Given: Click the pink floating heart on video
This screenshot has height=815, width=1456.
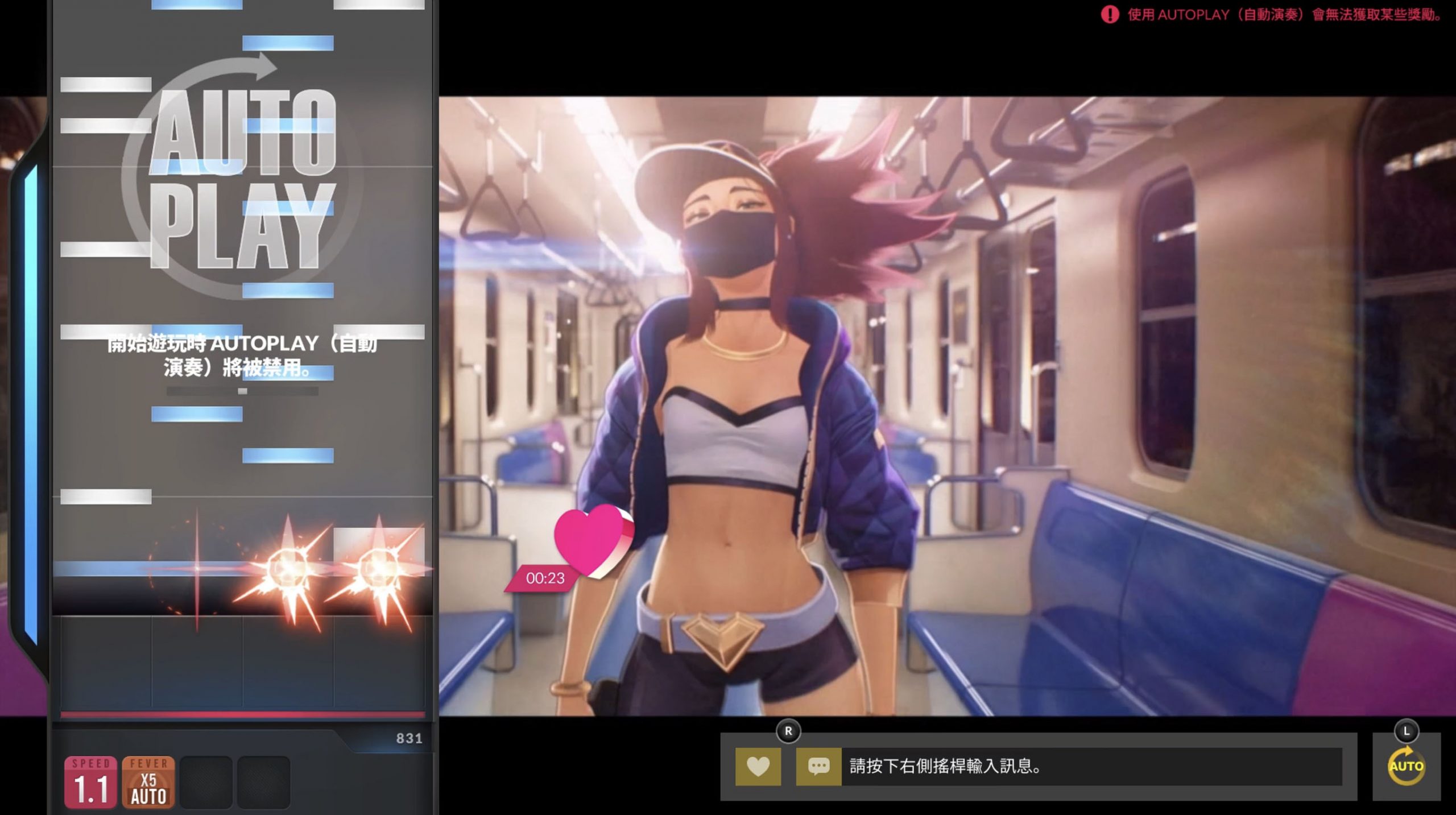Looking at the screenshot, I should click(x=594, y=541).
